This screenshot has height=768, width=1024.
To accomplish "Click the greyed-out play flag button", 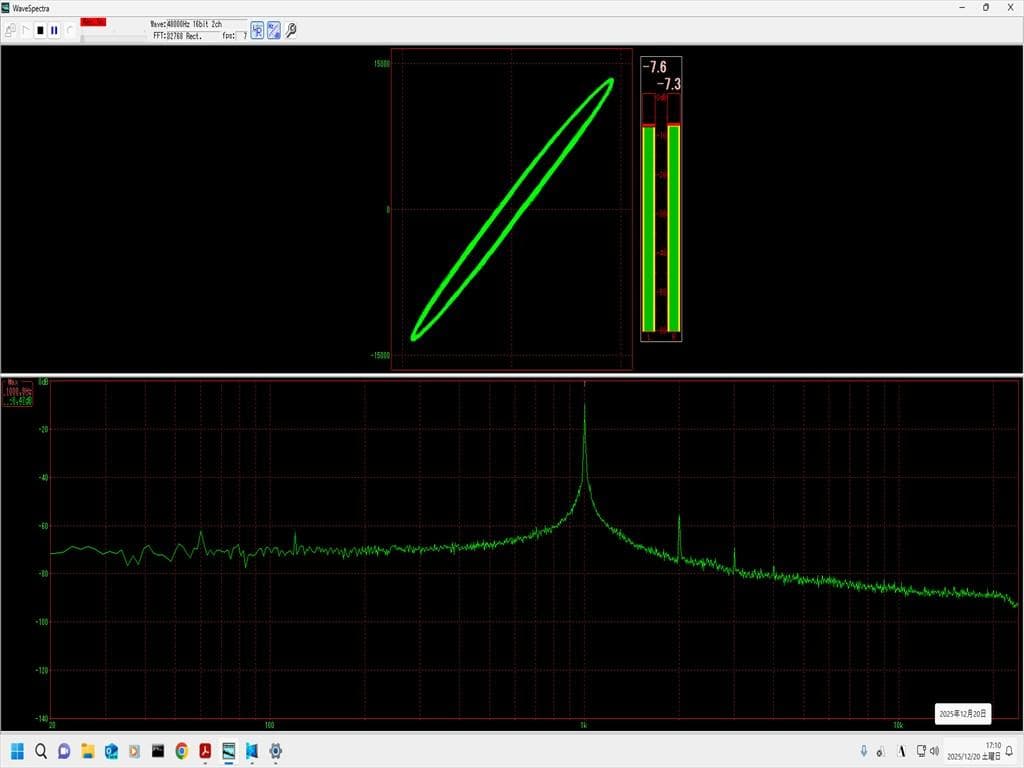I will pyautogui.click(x=26, y=31).
